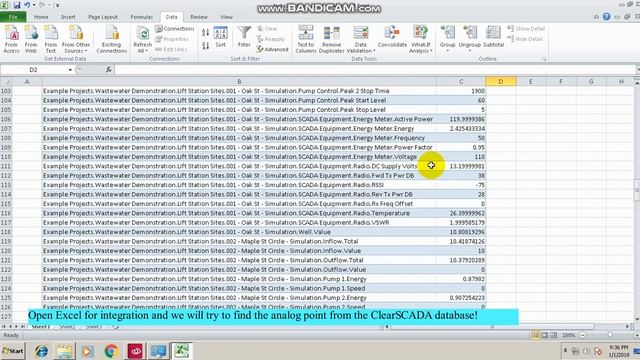
Task: Click Remove Duplicates
Action: [x=331, y=39]
